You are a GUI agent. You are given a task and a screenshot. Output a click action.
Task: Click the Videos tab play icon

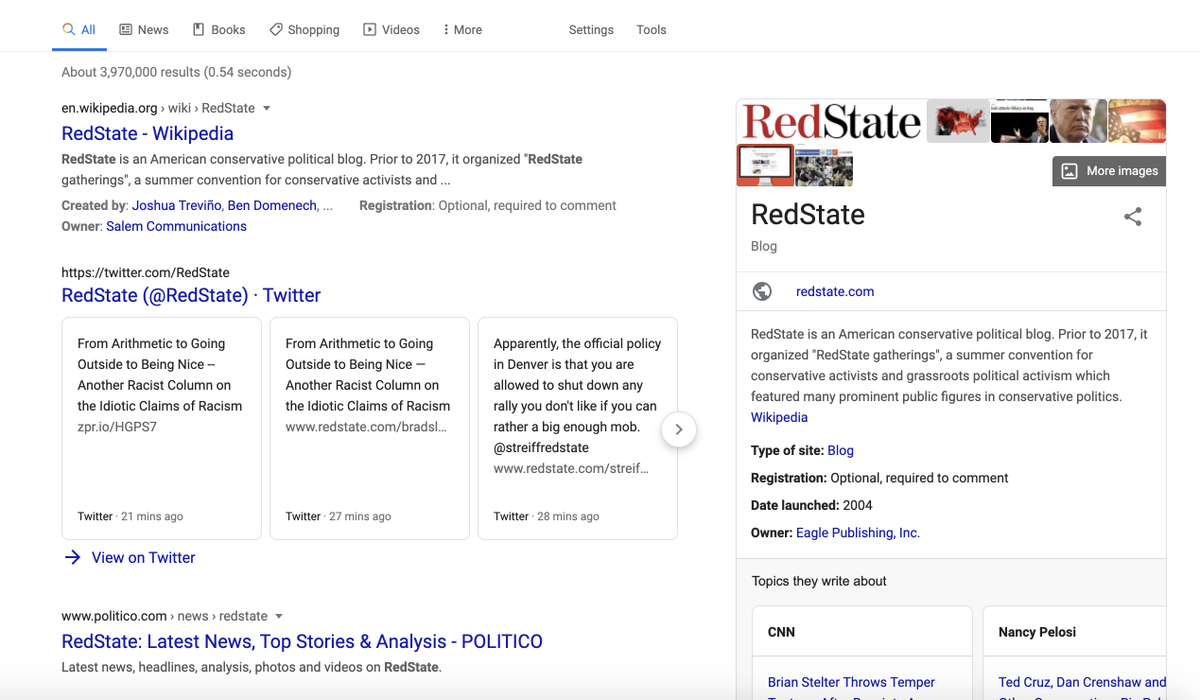pos(370,30)
